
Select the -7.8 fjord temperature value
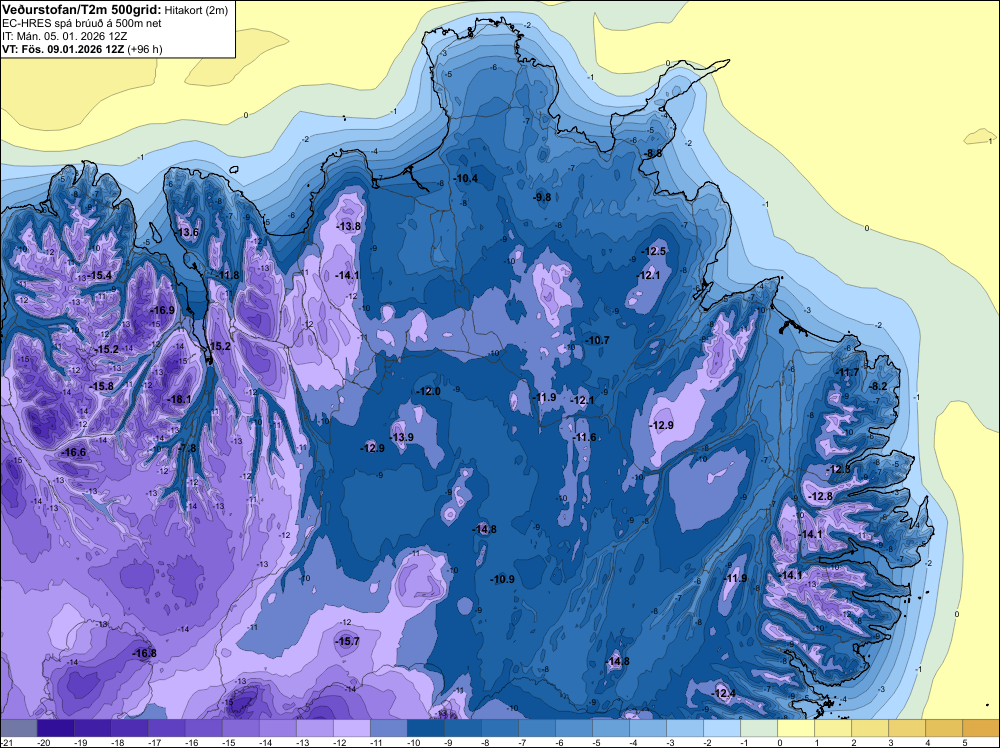click(187, 448)
